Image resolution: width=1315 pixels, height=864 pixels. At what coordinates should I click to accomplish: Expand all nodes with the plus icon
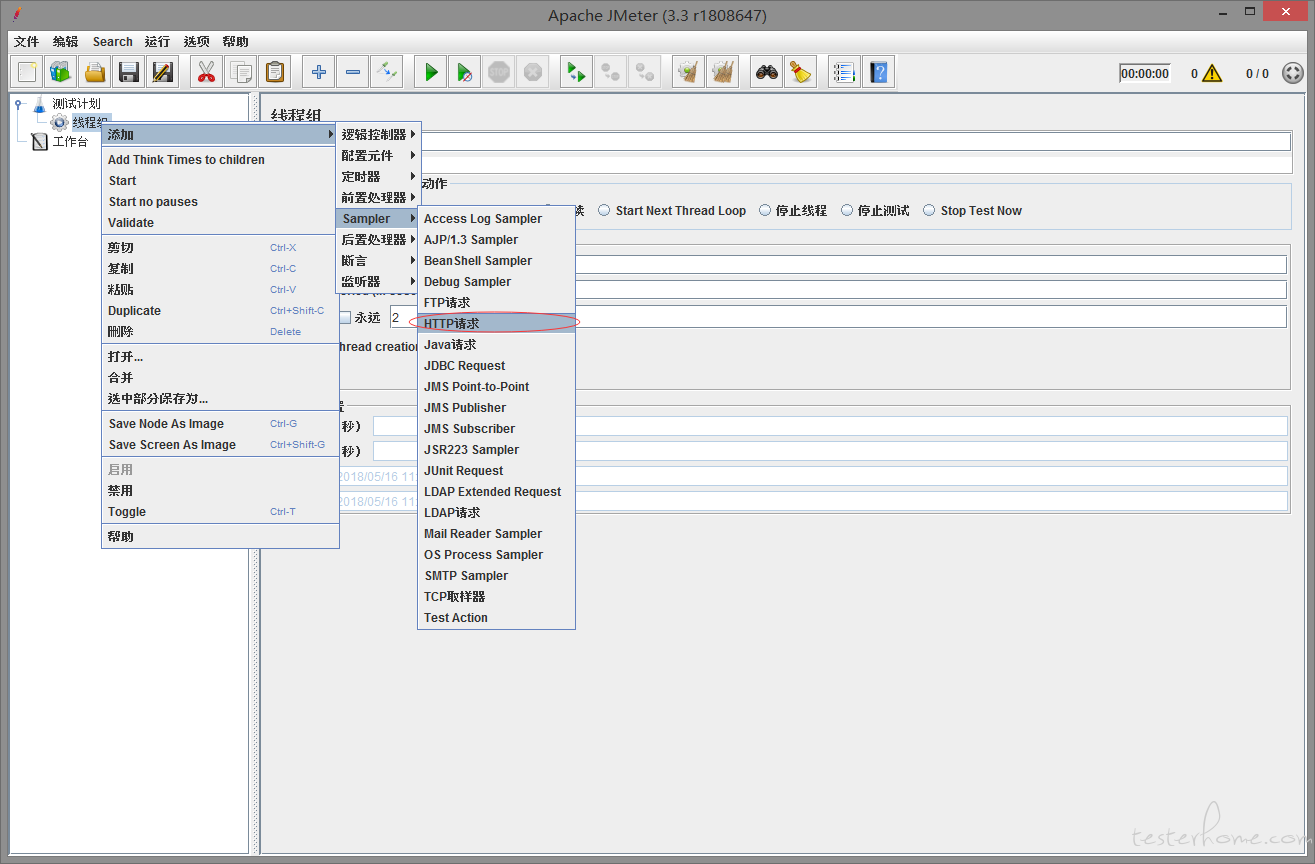click(319, 72)
